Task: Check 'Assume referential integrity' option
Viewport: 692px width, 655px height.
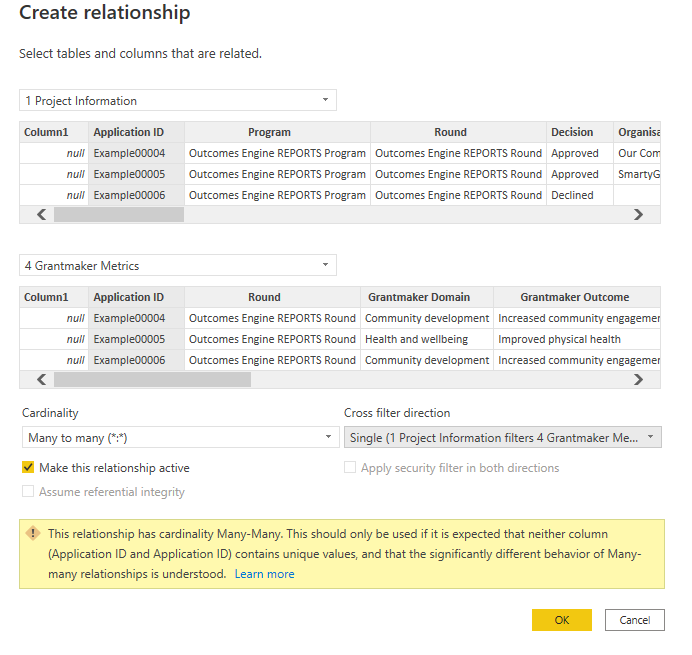Action: 28,492
